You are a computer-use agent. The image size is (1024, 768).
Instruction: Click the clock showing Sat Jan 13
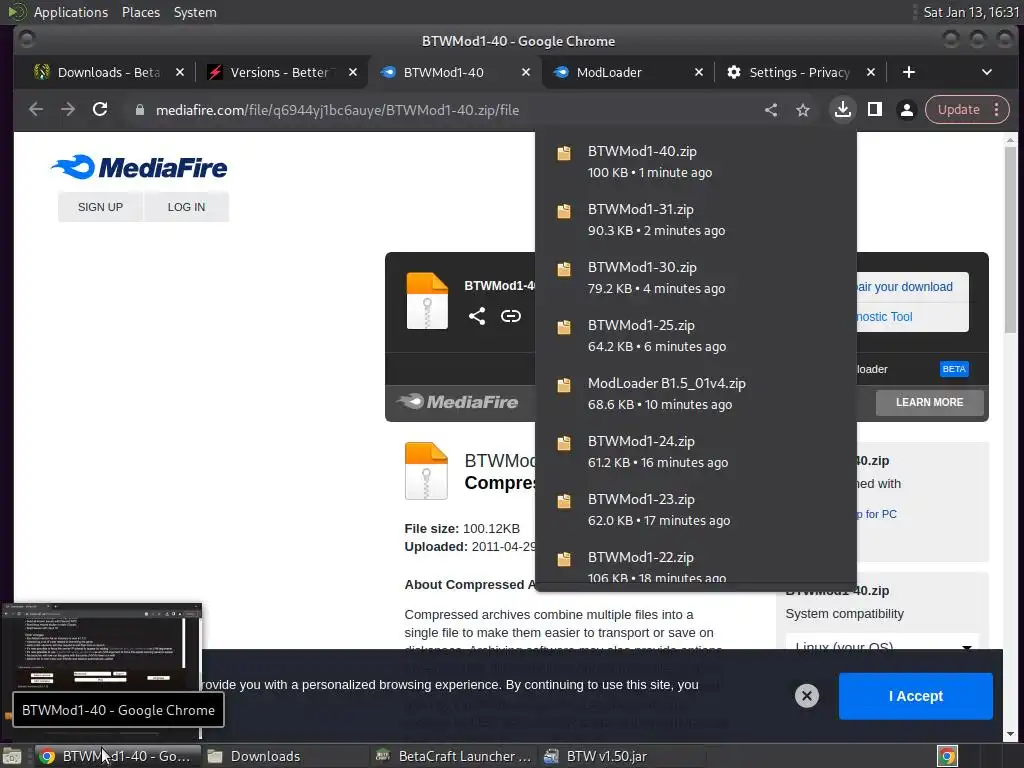pos(971,12)
